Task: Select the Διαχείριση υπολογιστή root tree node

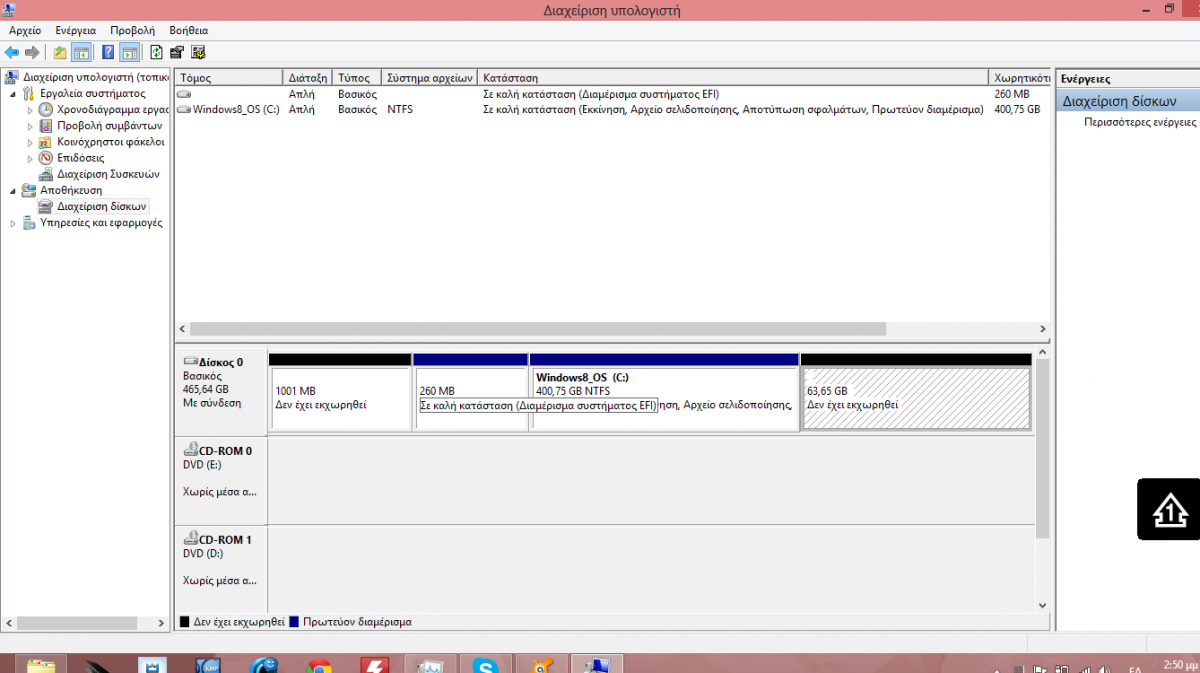Action: tap(95, 77)
